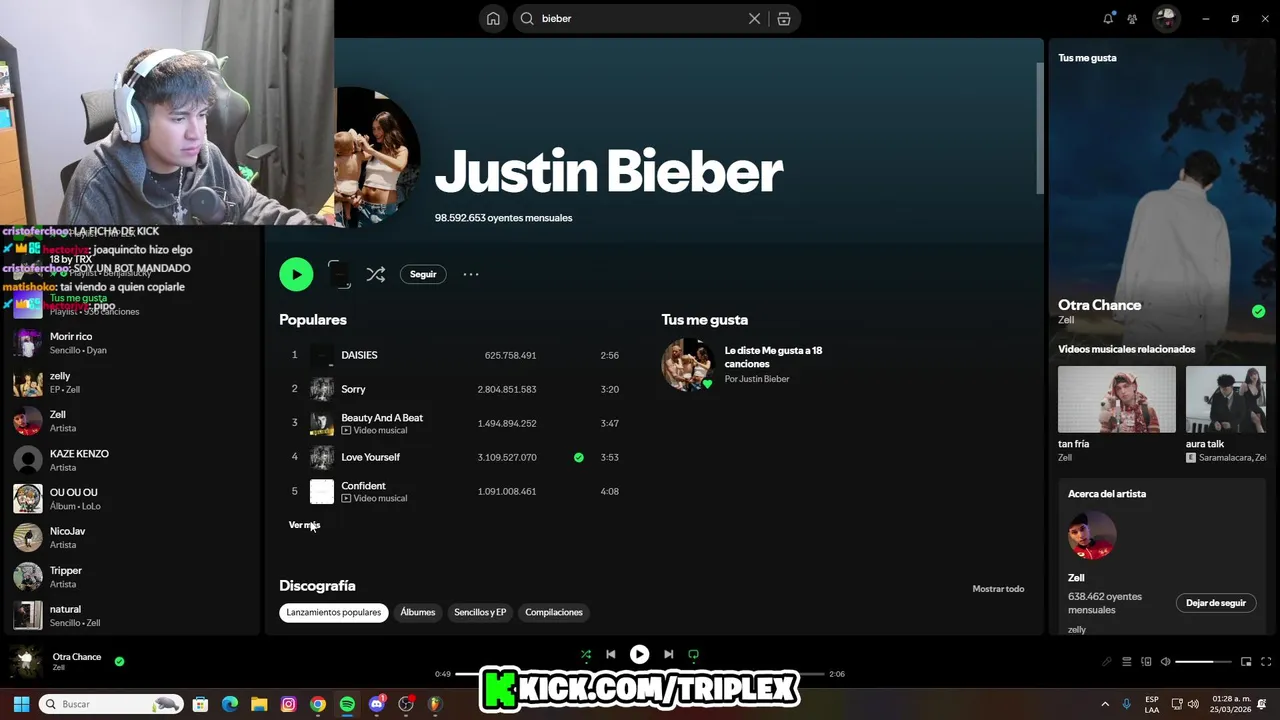1280x720 pixels.
Task: Open the Windows Start menu
Action: coord(21,704)
